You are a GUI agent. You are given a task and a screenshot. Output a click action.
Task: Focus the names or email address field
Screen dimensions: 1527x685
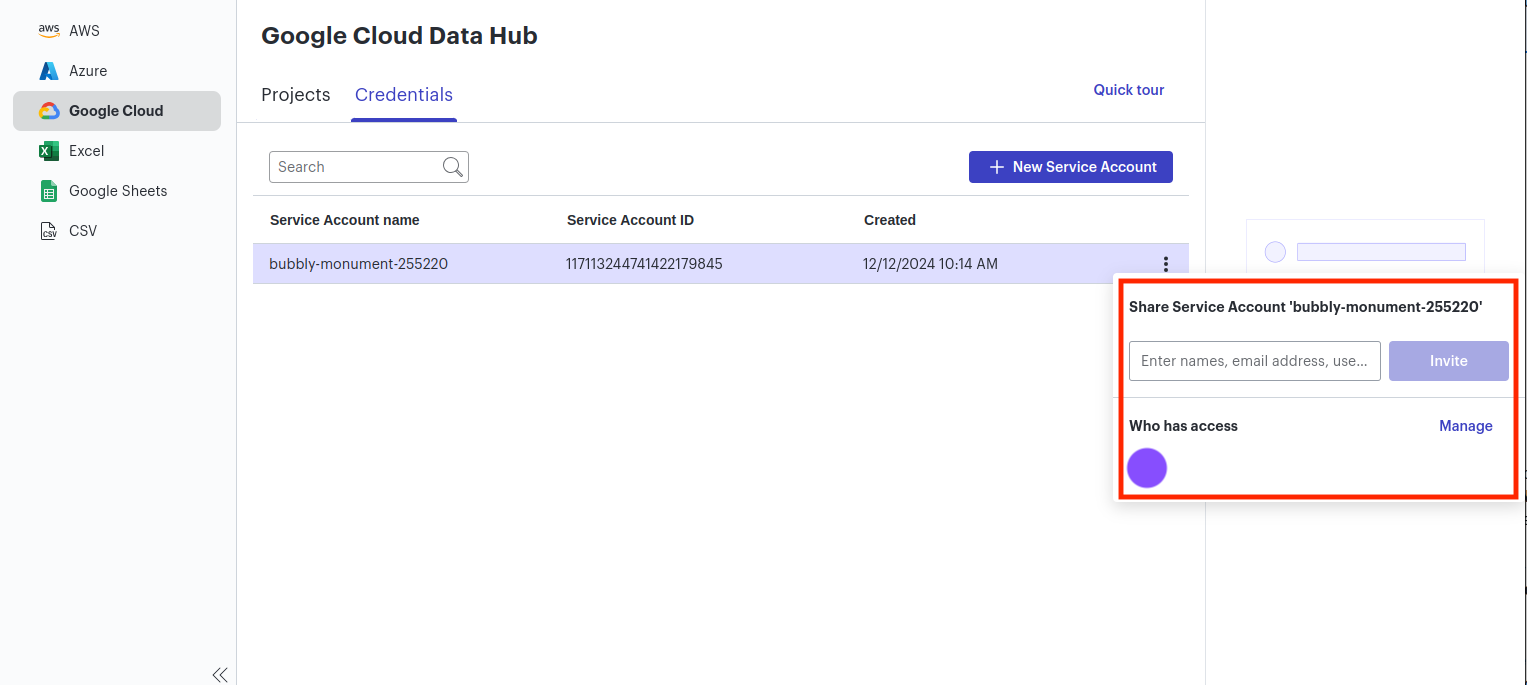pos(1255,361)
